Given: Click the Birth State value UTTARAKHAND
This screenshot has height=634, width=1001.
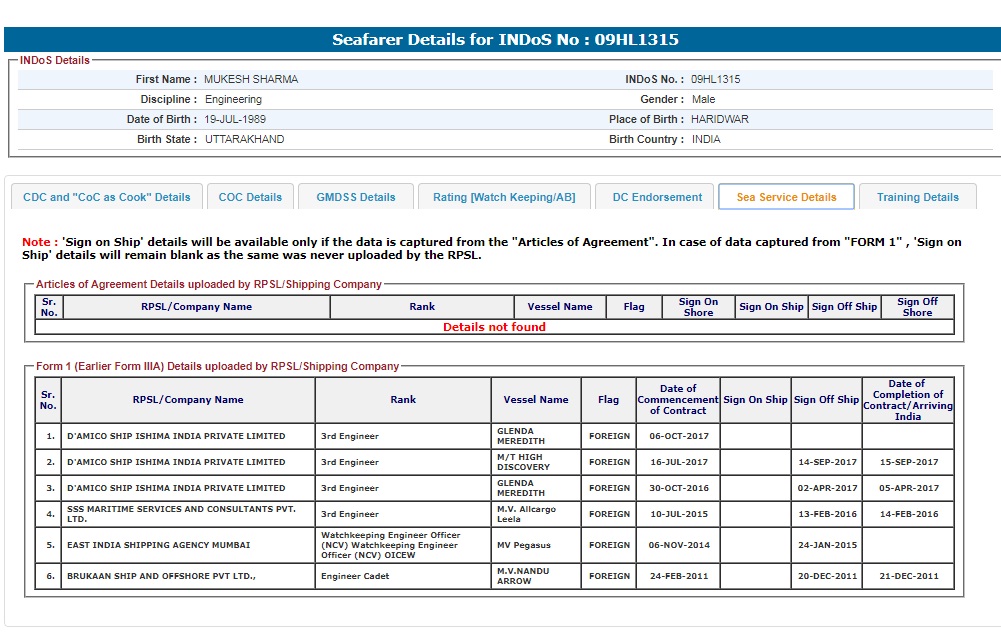Looking at the screenshot, I should click(x=244, y=139).
